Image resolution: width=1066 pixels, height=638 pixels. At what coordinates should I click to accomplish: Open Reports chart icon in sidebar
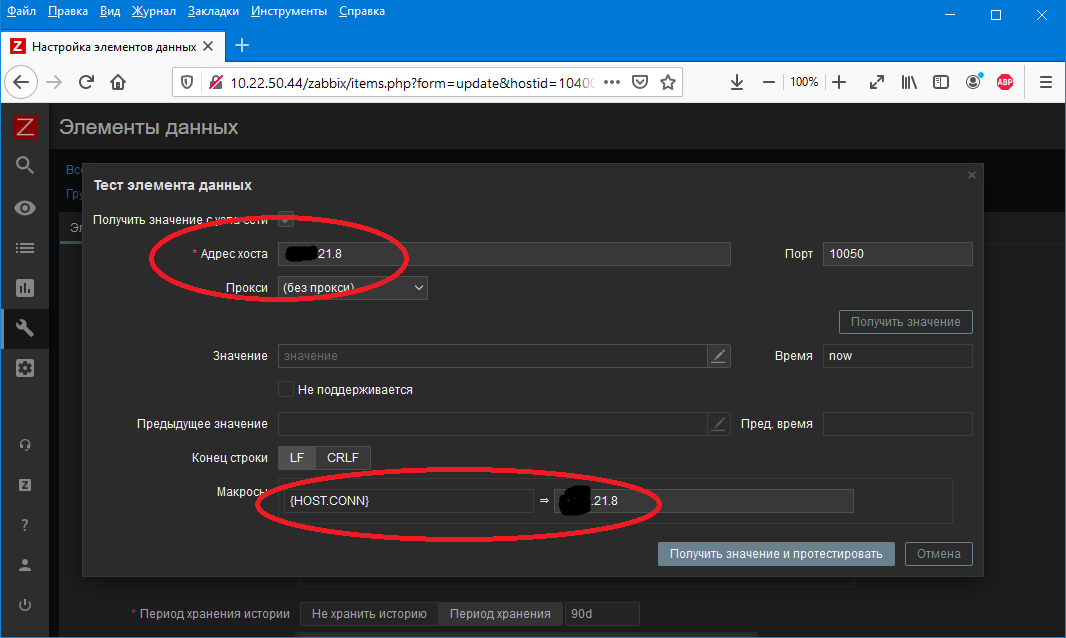[25, 288]
